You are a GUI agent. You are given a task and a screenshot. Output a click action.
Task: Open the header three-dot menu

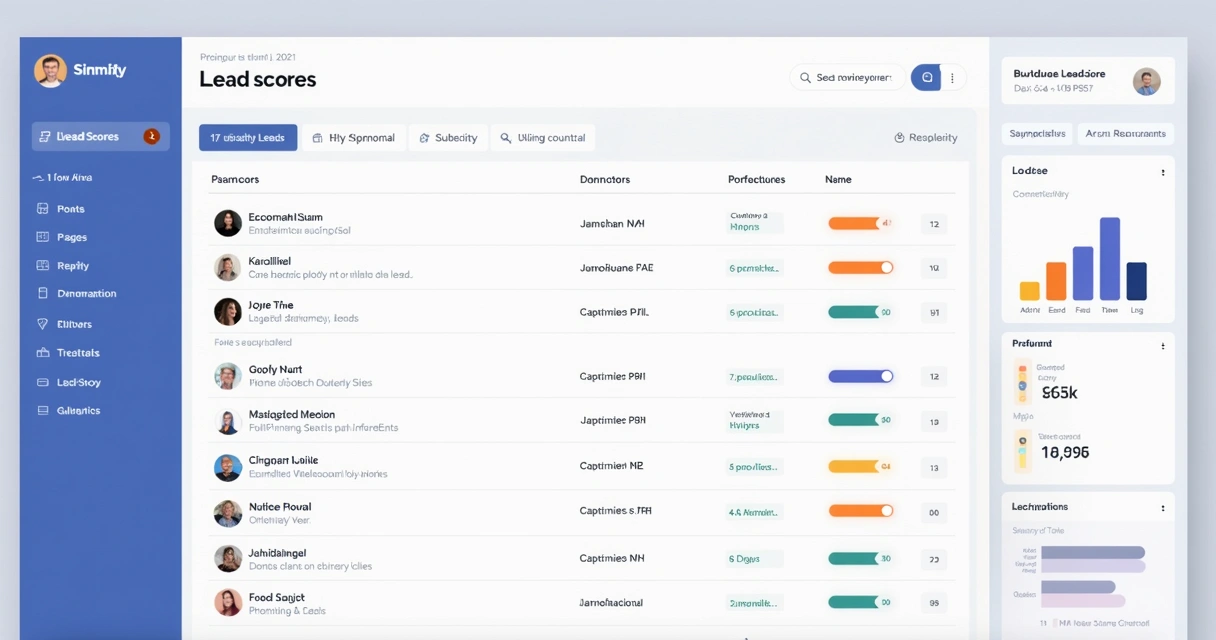[x=952, y=78]
